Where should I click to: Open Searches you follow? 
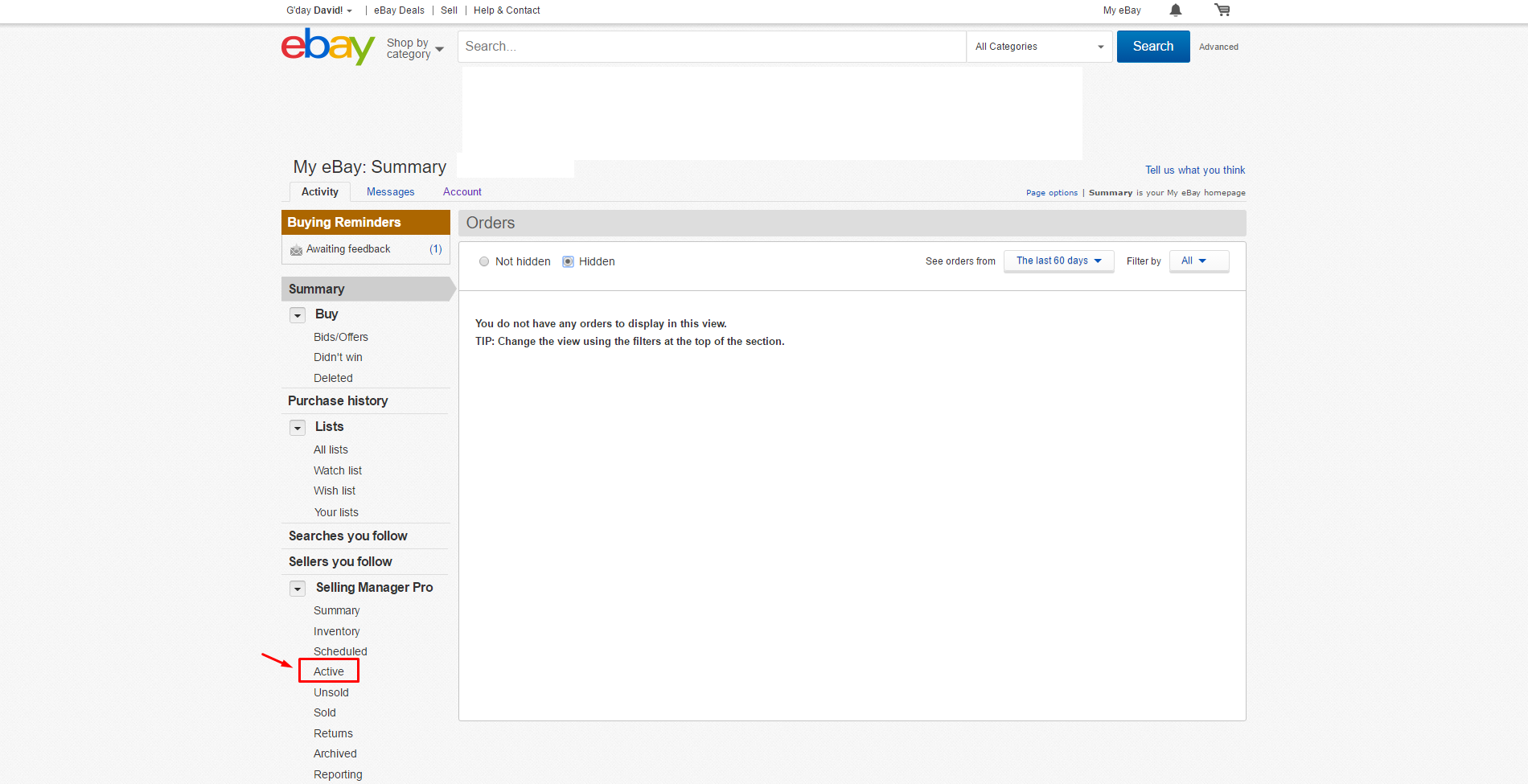click(x=348, y=536)
